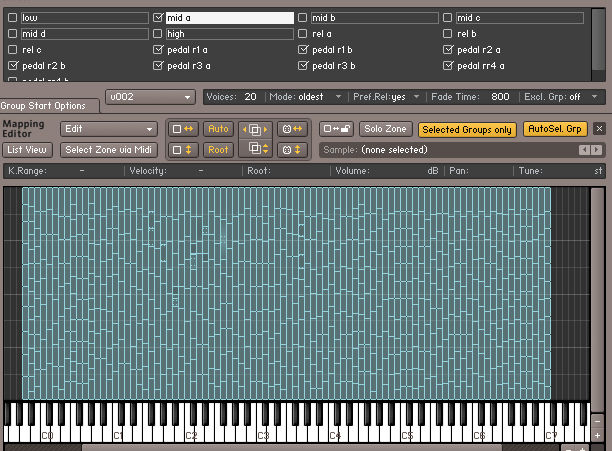The width and height of the screenshot is (612, 451).
Task: Check the 'rel a' group checkbox
Action: [x=302, y=34]
